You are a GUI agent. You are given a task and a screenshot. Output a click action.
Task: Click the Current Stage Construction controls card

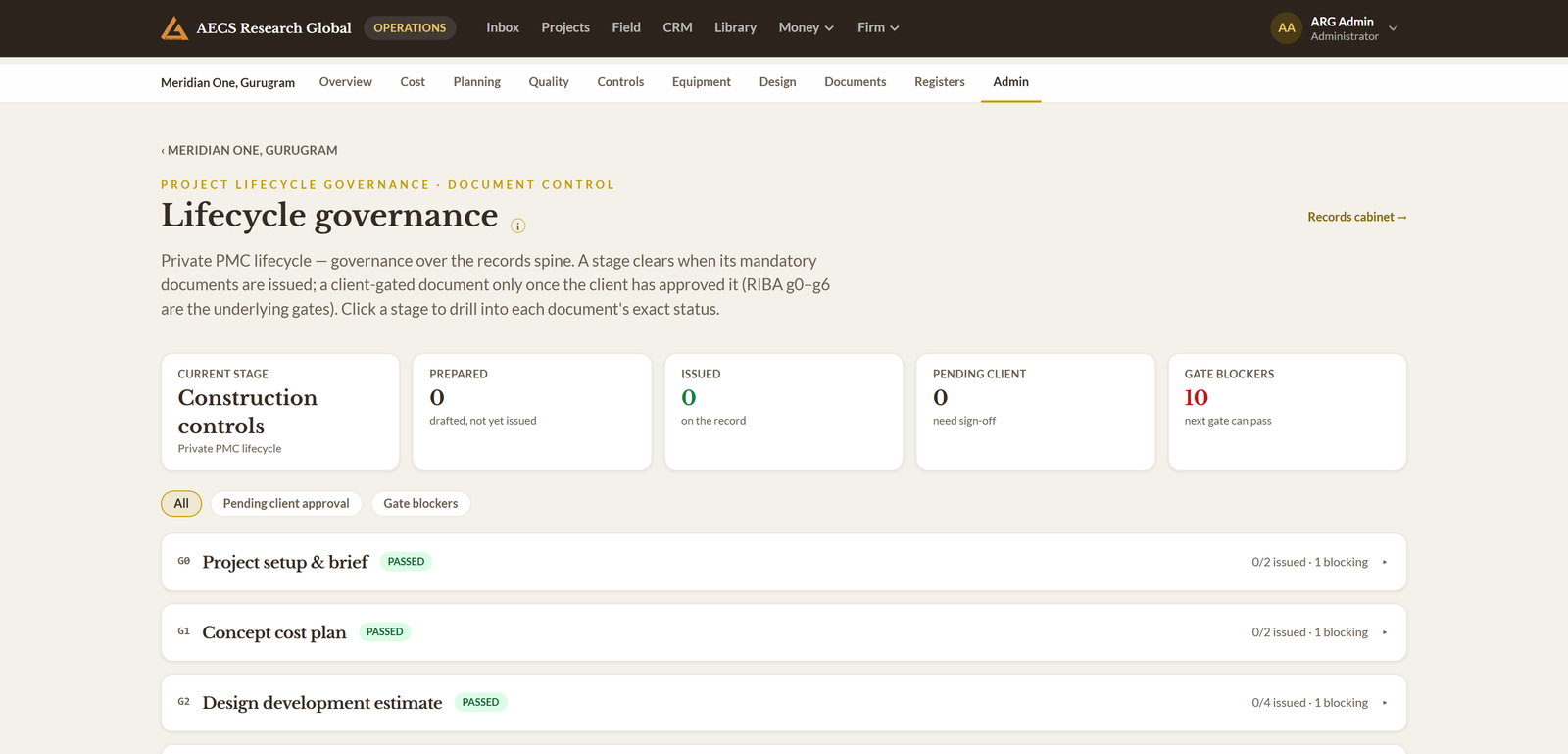(x=280, y=412)
